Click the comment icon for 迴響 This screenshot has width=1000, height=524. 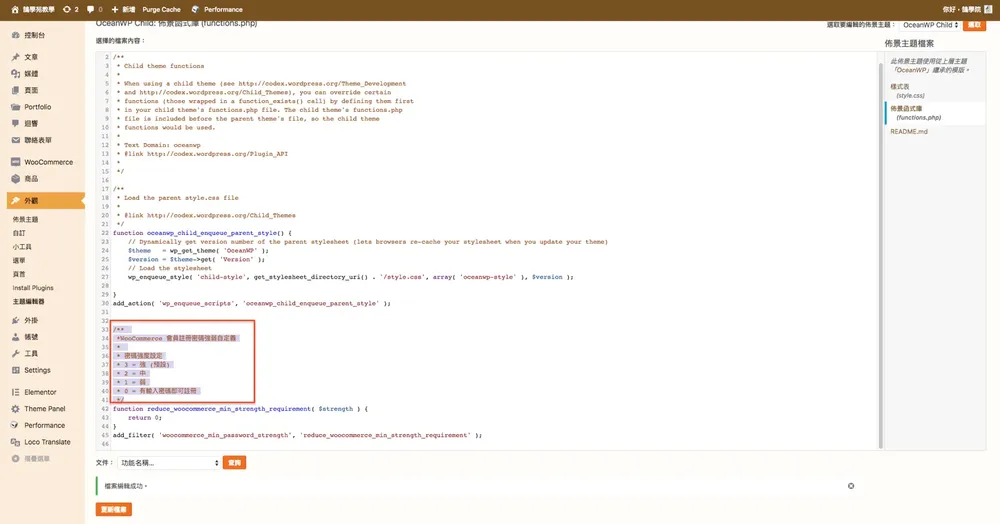click(x=15, y=124)
